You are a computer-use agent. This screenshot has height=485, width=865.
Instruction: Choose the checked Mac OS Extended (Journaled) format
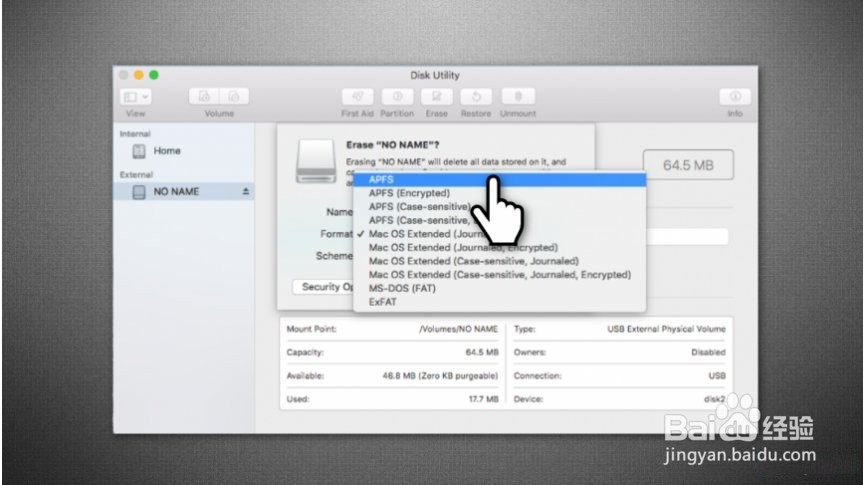click(x=499, y=234)
